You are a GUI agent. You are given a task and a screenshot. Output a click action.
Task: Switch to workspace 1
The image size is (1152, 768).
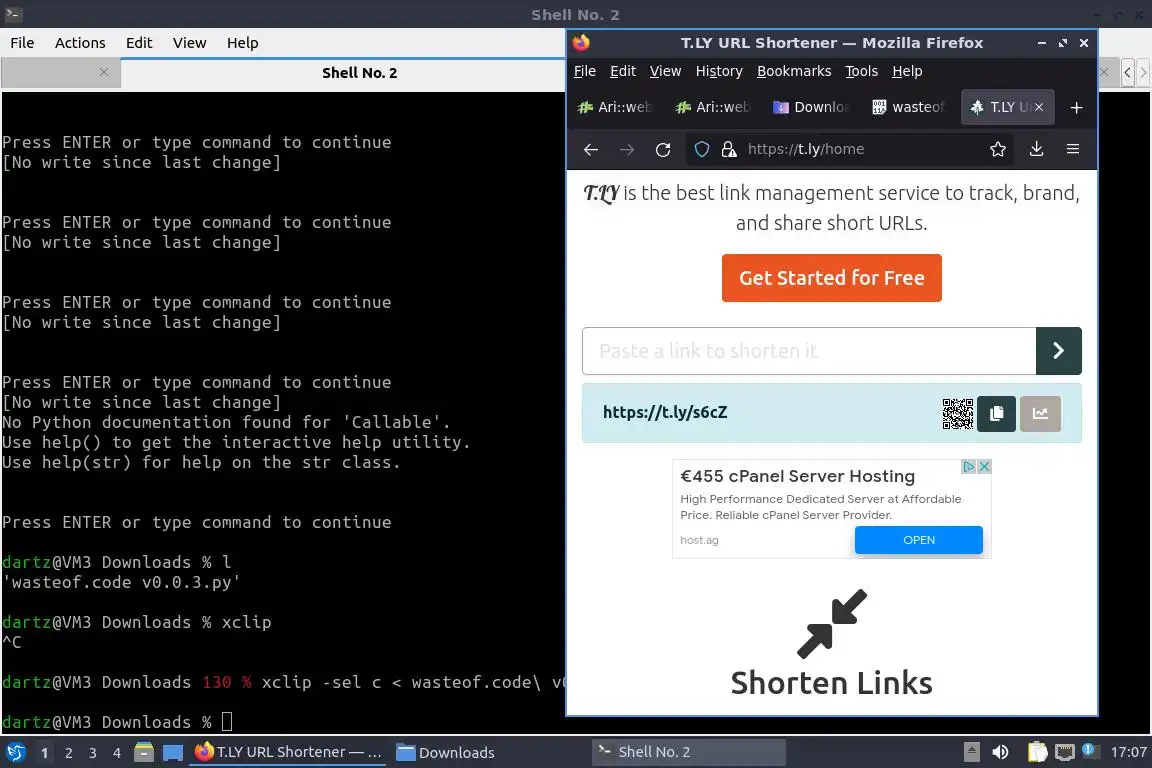[x=44, y=753]
